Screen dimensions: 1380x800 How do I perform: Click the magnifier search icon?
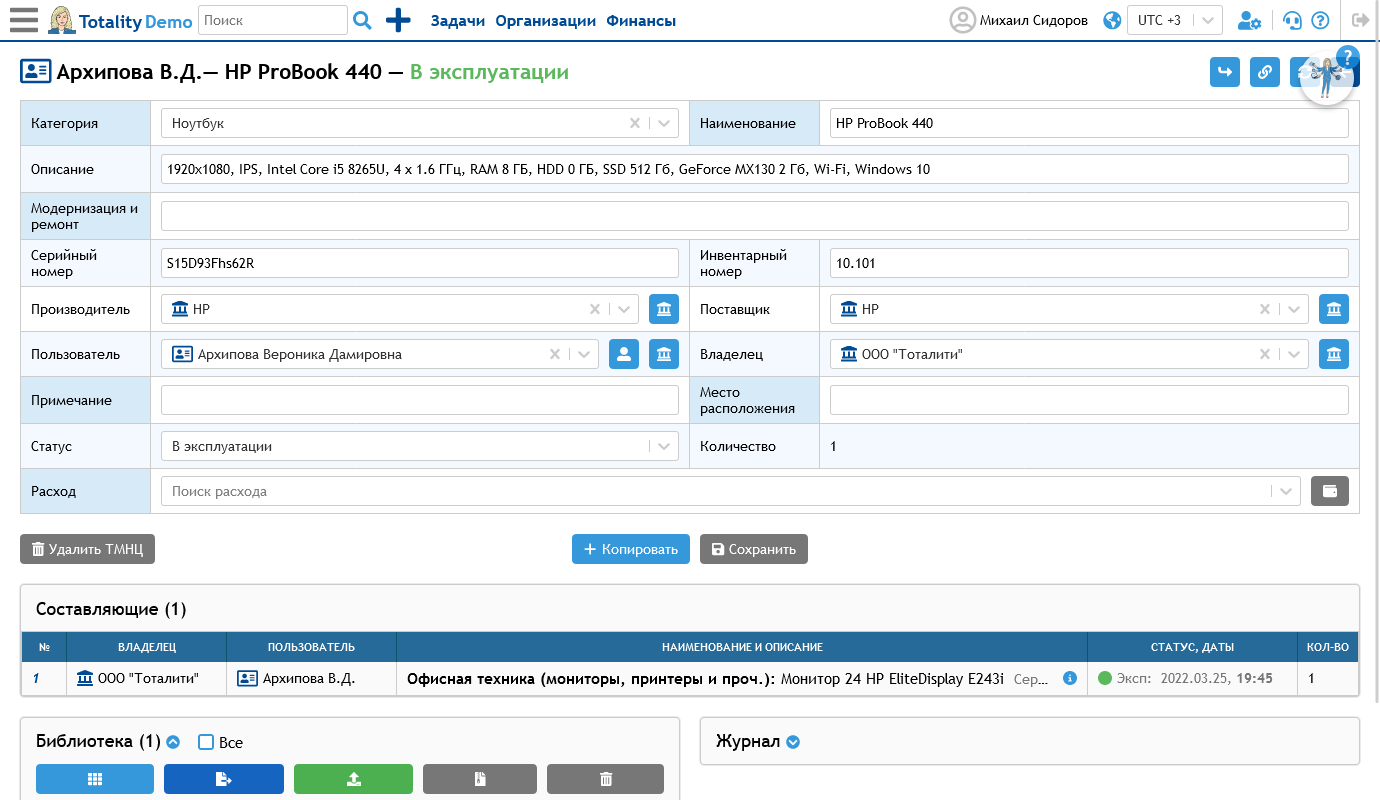[x=363, y=20]
